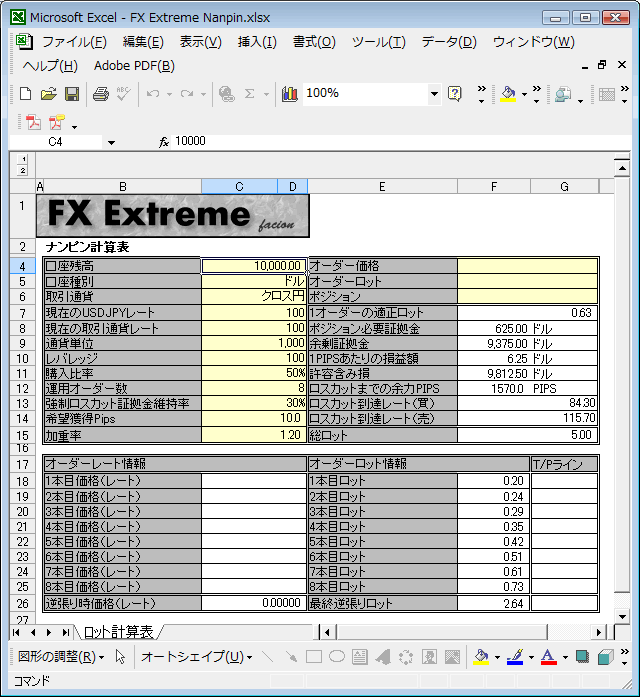
Task: Expand the Name Box dropdown arrow
Action: point(110,143)
